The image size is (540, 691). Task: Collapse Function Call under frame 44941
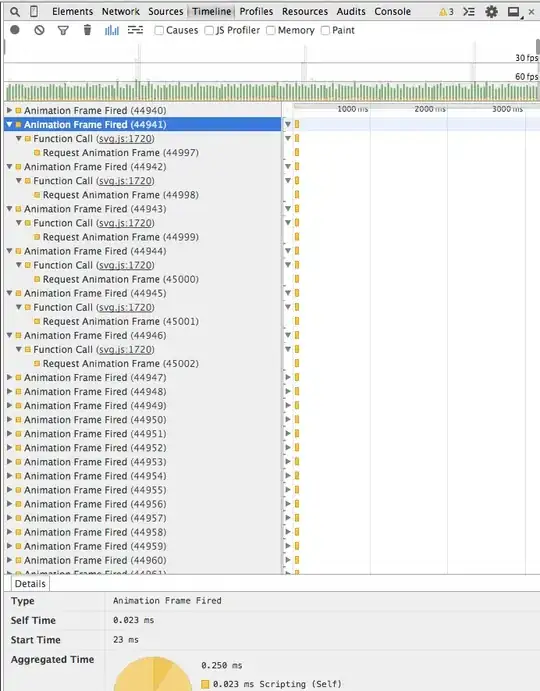click(x=19, y=138)
